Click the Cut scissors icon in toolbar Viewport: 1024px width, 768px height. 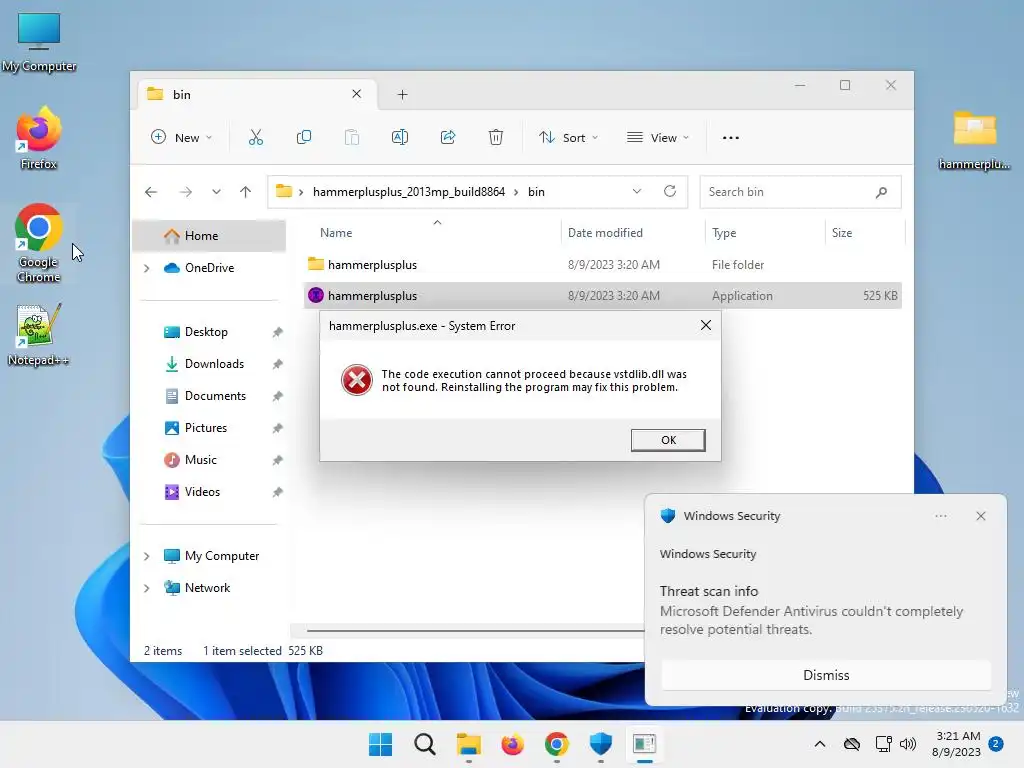(255, 137)
